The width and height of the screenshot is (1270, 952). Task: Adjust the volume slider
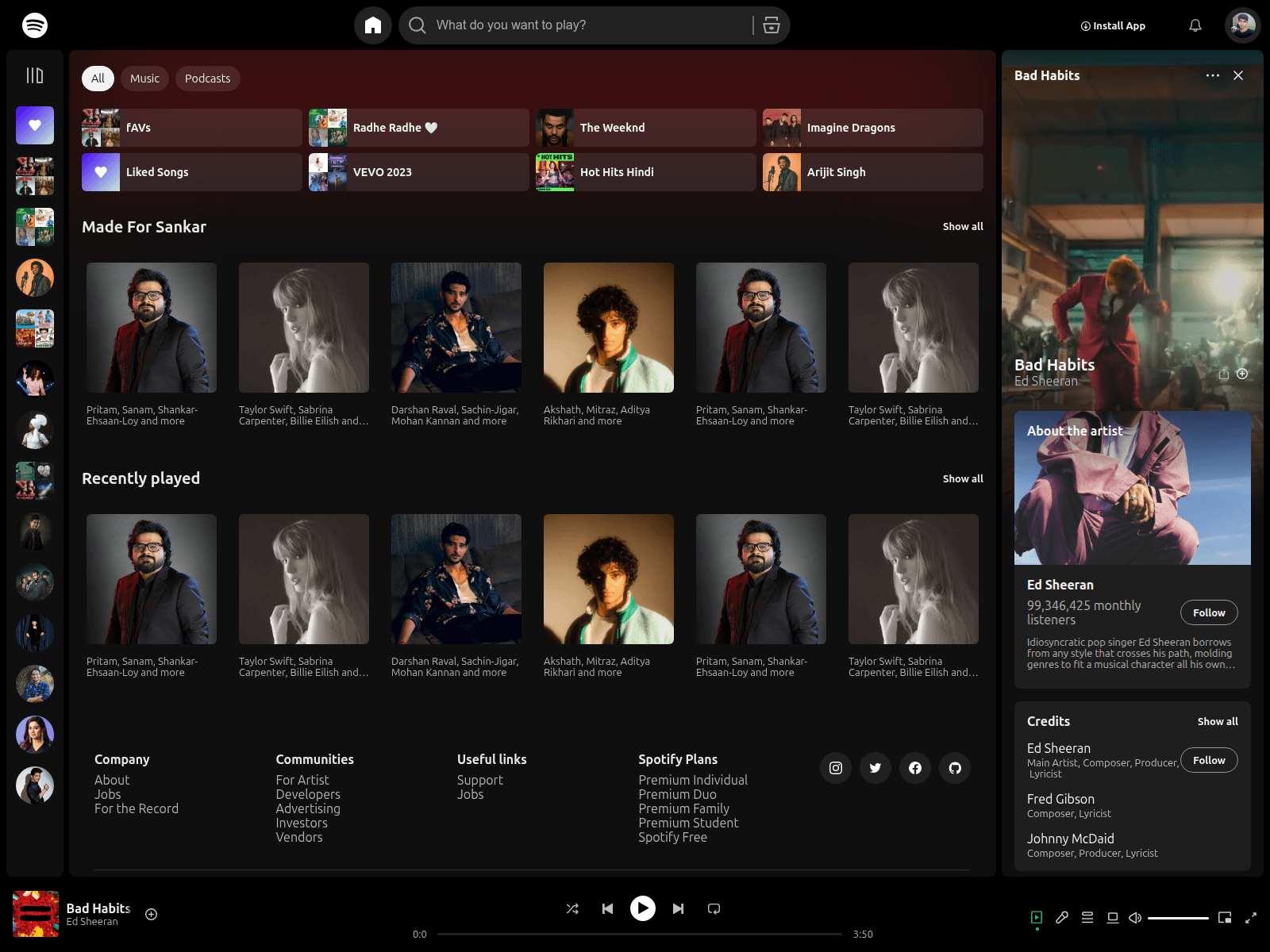(1178, 918)
